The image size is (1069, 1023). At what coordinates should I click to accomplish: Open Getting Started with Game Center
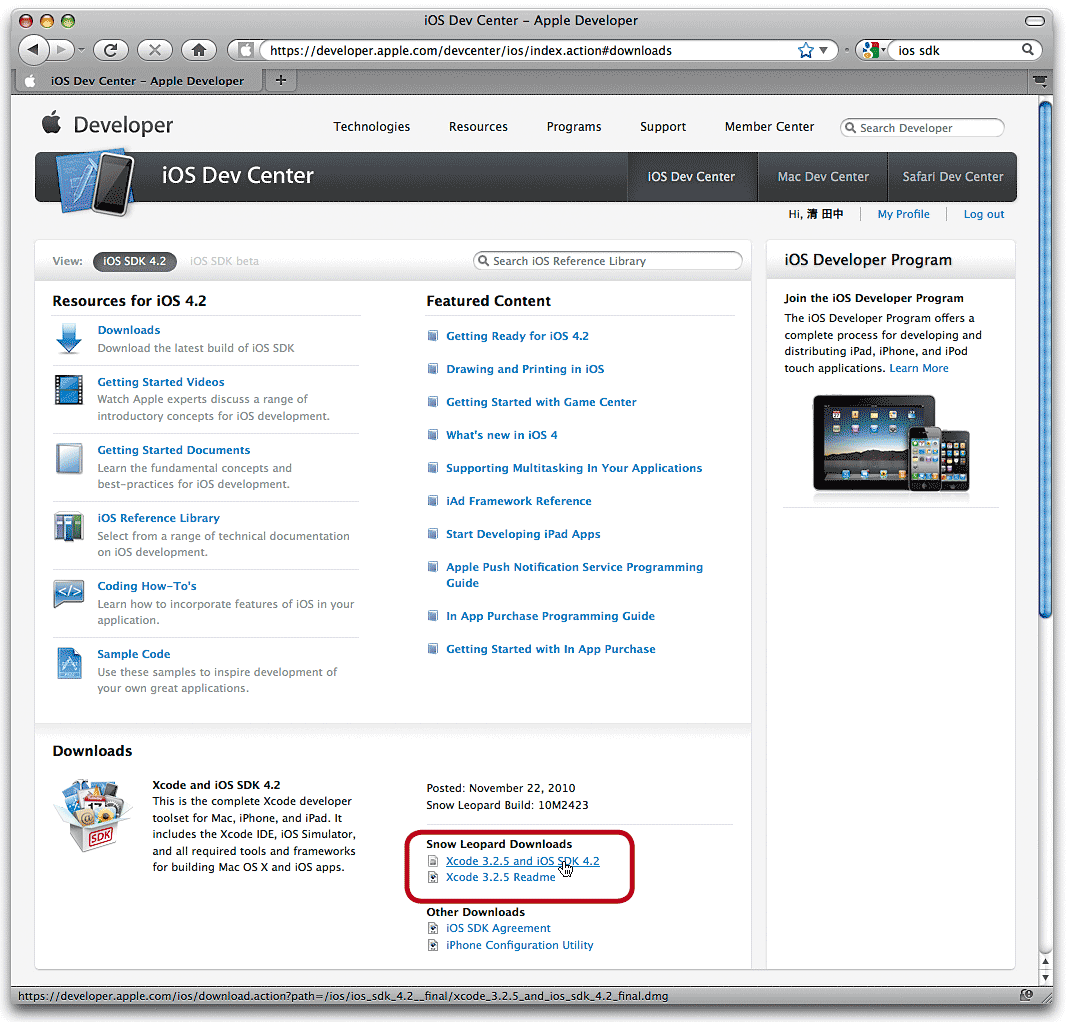coord(541,402)
